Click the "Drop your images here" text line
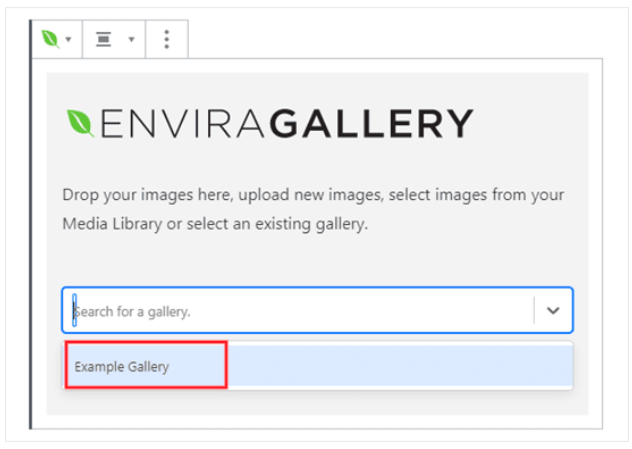632x449 pixels. pyautogui.click(x=313, y=195)
